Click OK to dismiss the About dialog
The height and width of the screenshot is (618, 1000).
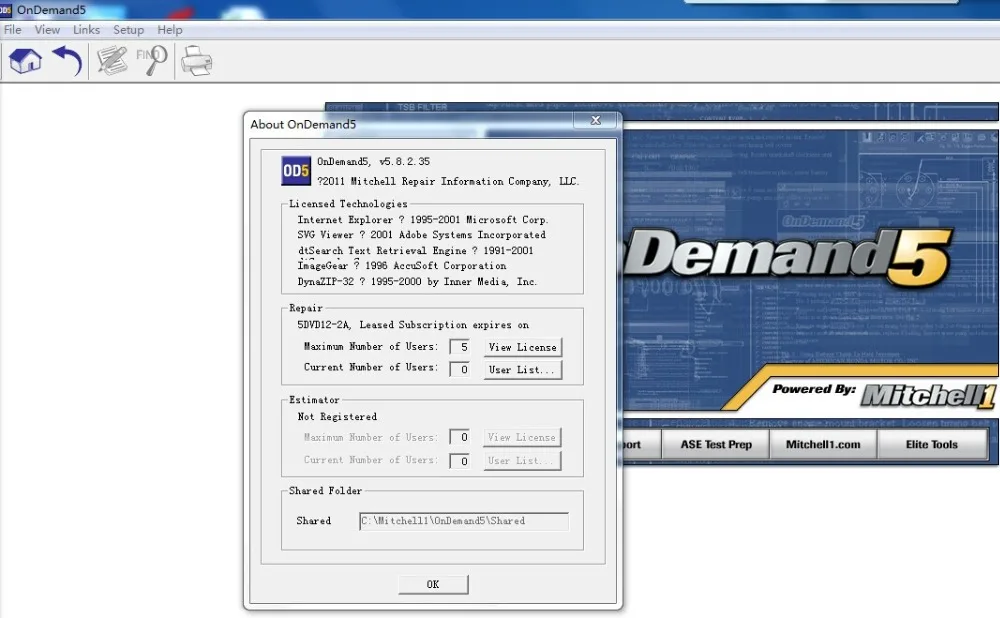click(433, 584)
